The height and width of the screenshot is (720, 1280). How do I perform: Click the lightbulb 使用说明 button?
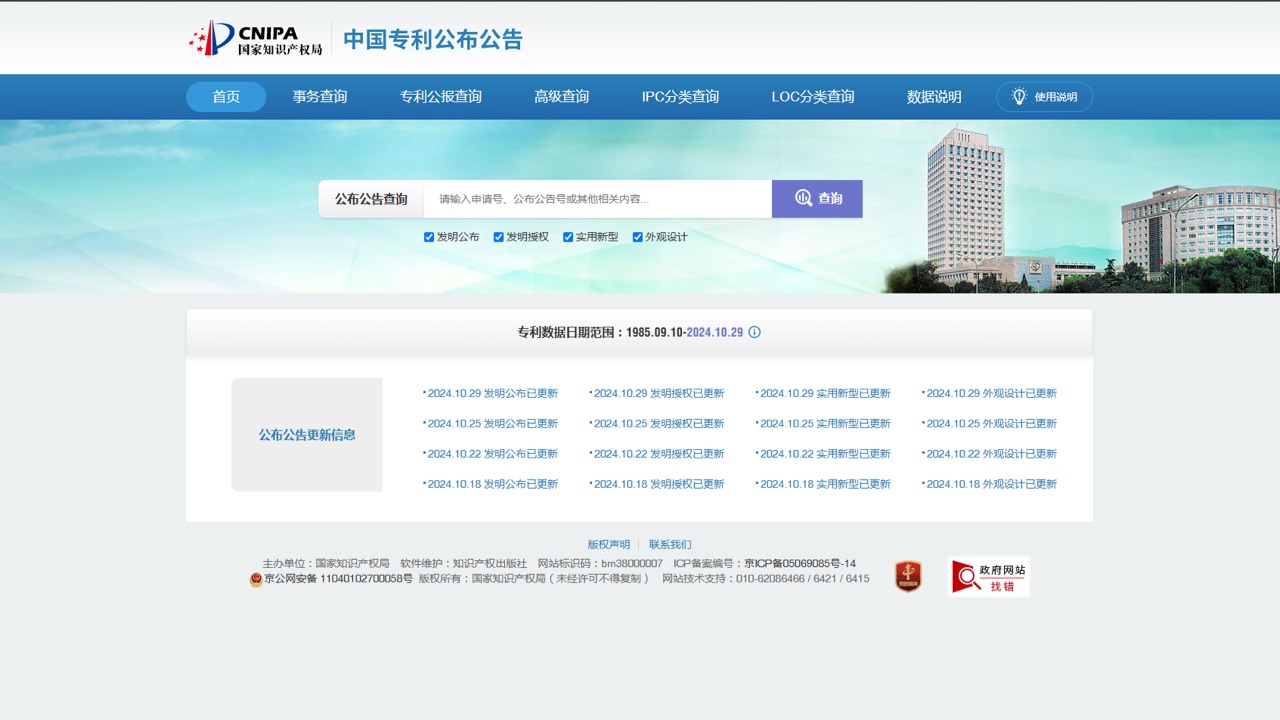click(1044, 97)
